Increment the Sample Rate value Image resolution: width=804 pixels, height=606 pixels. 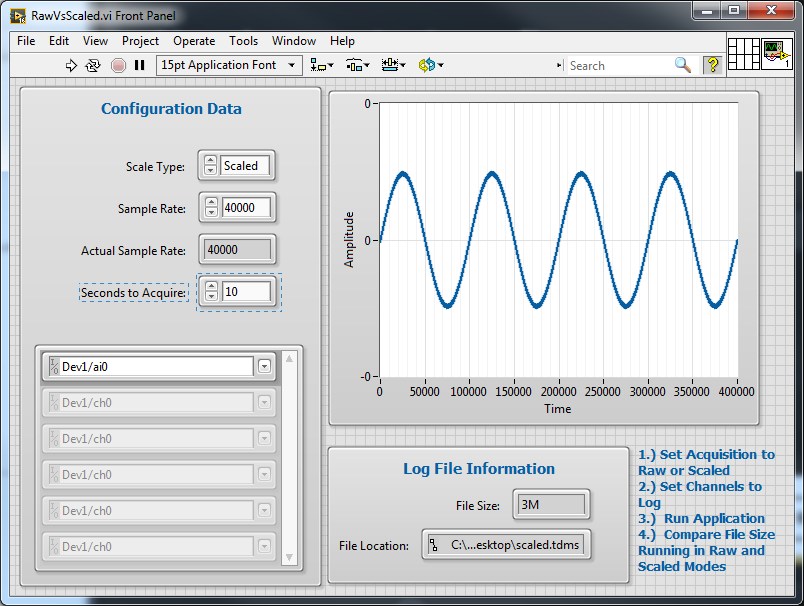[x=213, y=201]
